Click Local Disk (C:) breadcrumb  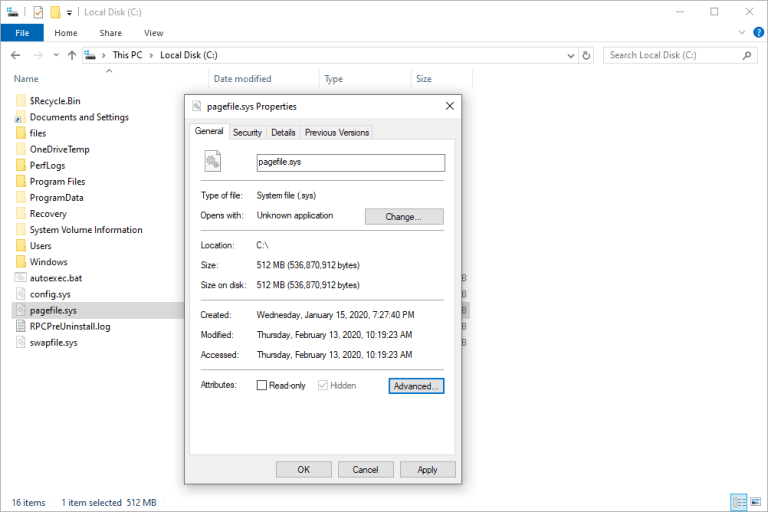[189, 55]
